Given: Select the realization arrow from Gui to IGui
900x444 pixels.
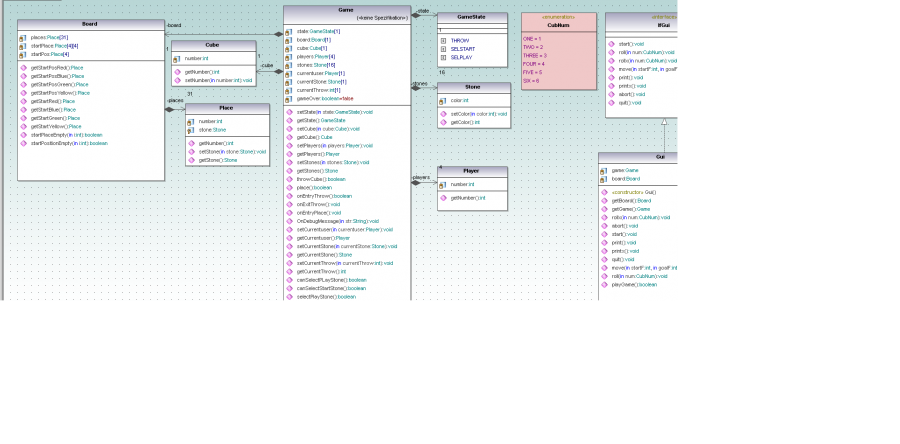Looking at the screenshot, I should pyautogui.click(x=664, y=135).
